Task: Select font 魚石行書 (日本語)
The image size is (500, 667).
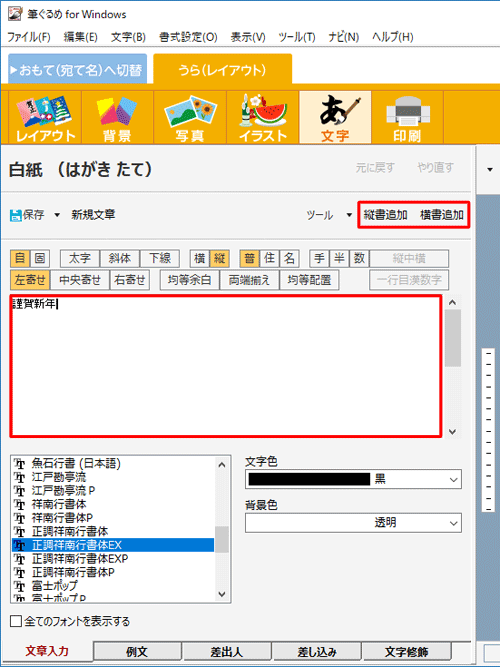Action: click(113, 463)
